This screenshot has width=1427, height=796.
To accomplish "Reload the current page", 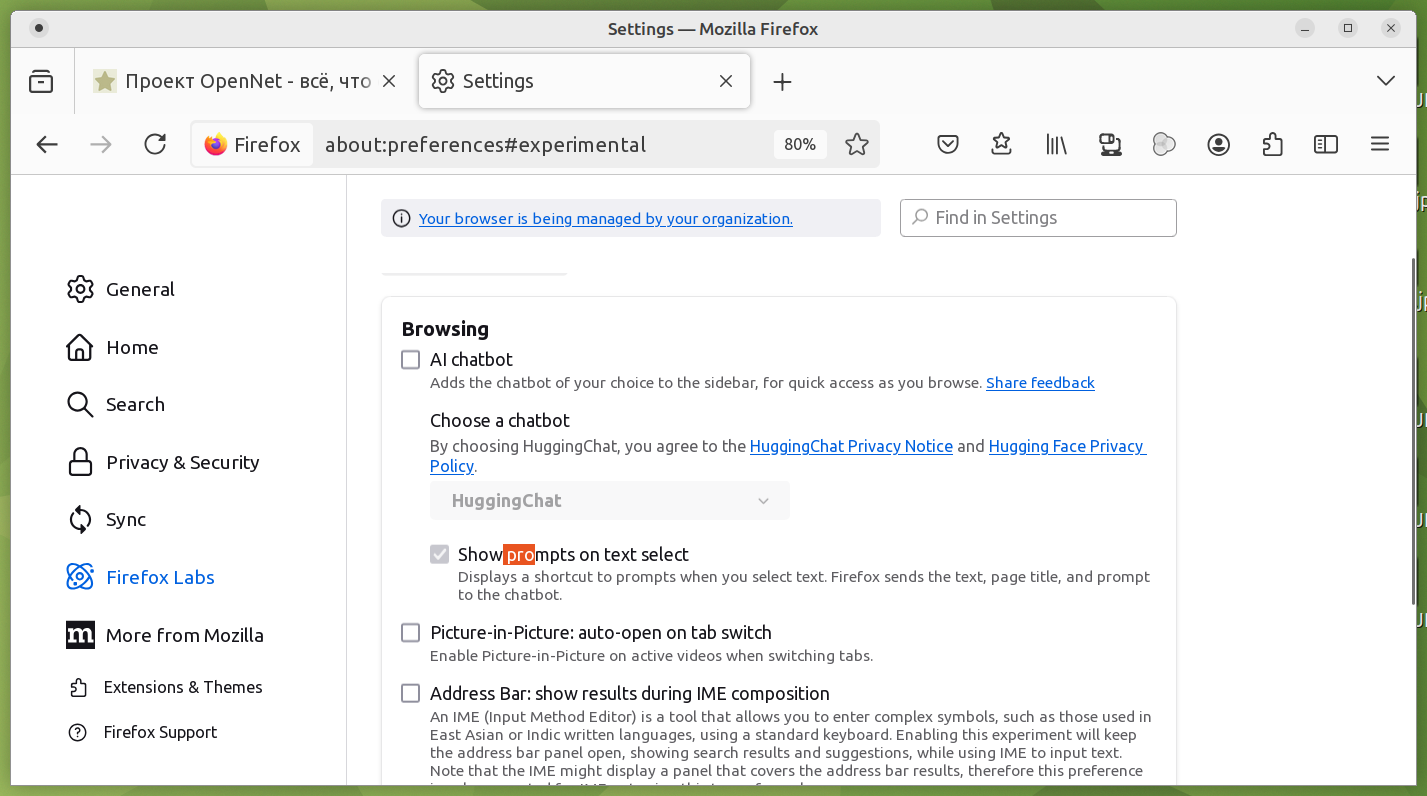I will coord(155,145).
